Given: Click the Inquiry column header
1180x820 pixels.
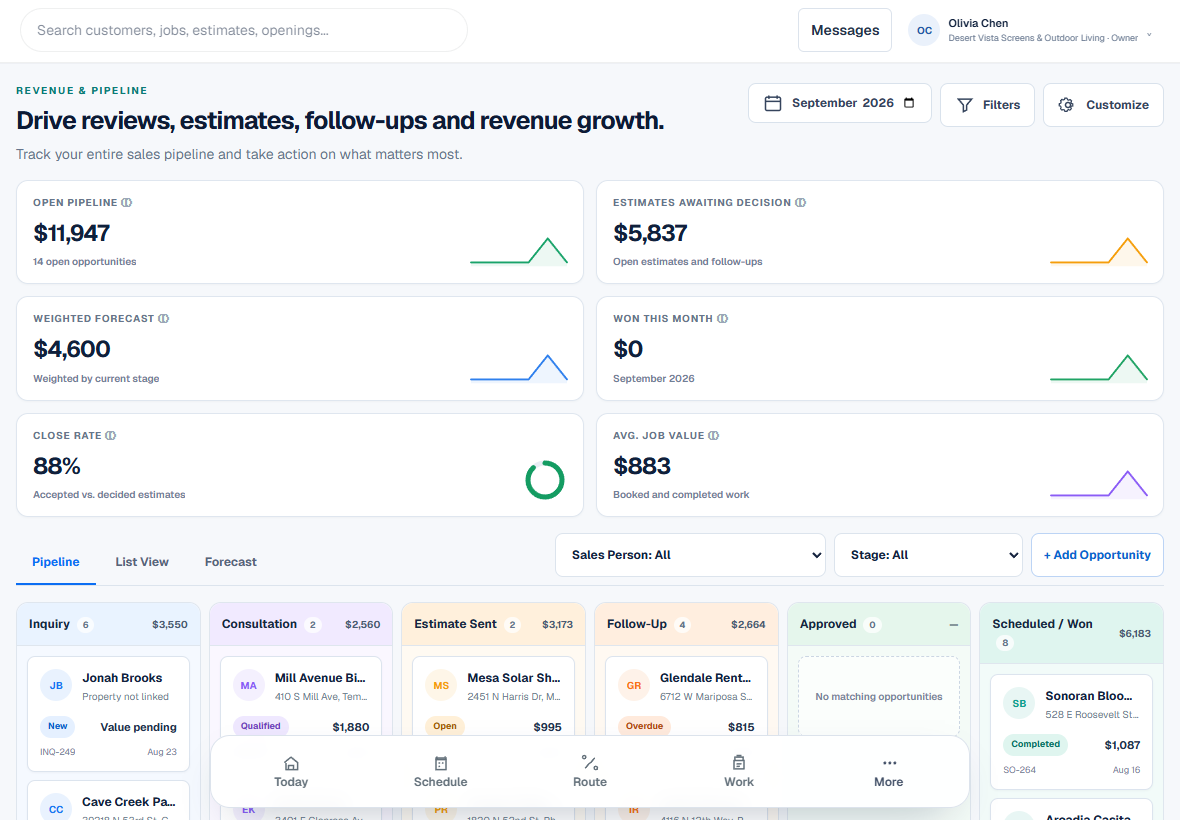Looking at the screenshot, I should (x=108, y=624).
